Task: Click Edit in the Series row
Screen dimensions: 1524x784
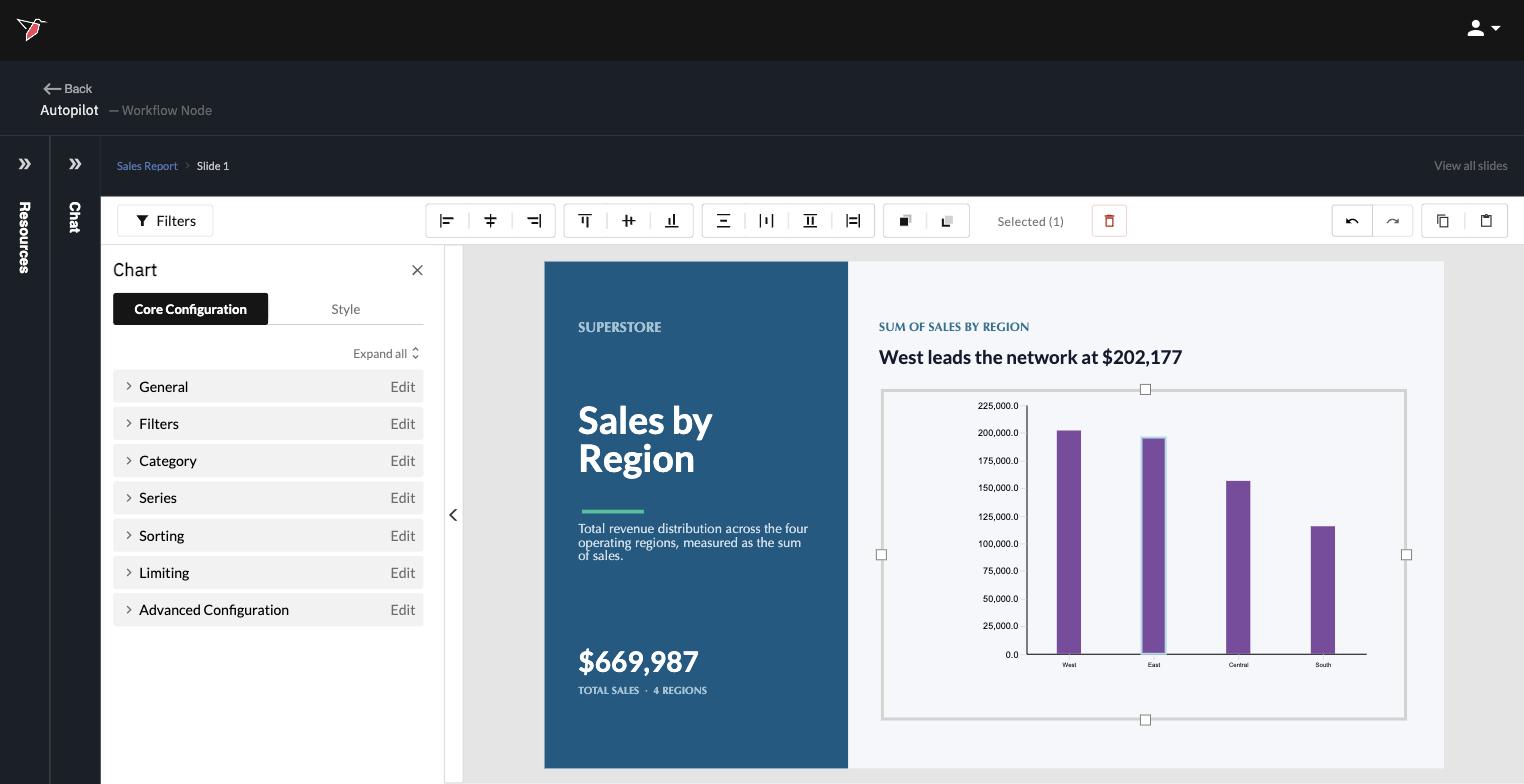Action: point(402,498)
